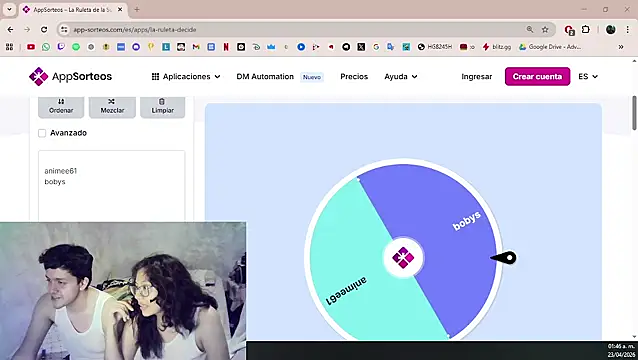Open DM Automation menu item
The height and width of the screenshot is (360, 638).
(265, 76)
